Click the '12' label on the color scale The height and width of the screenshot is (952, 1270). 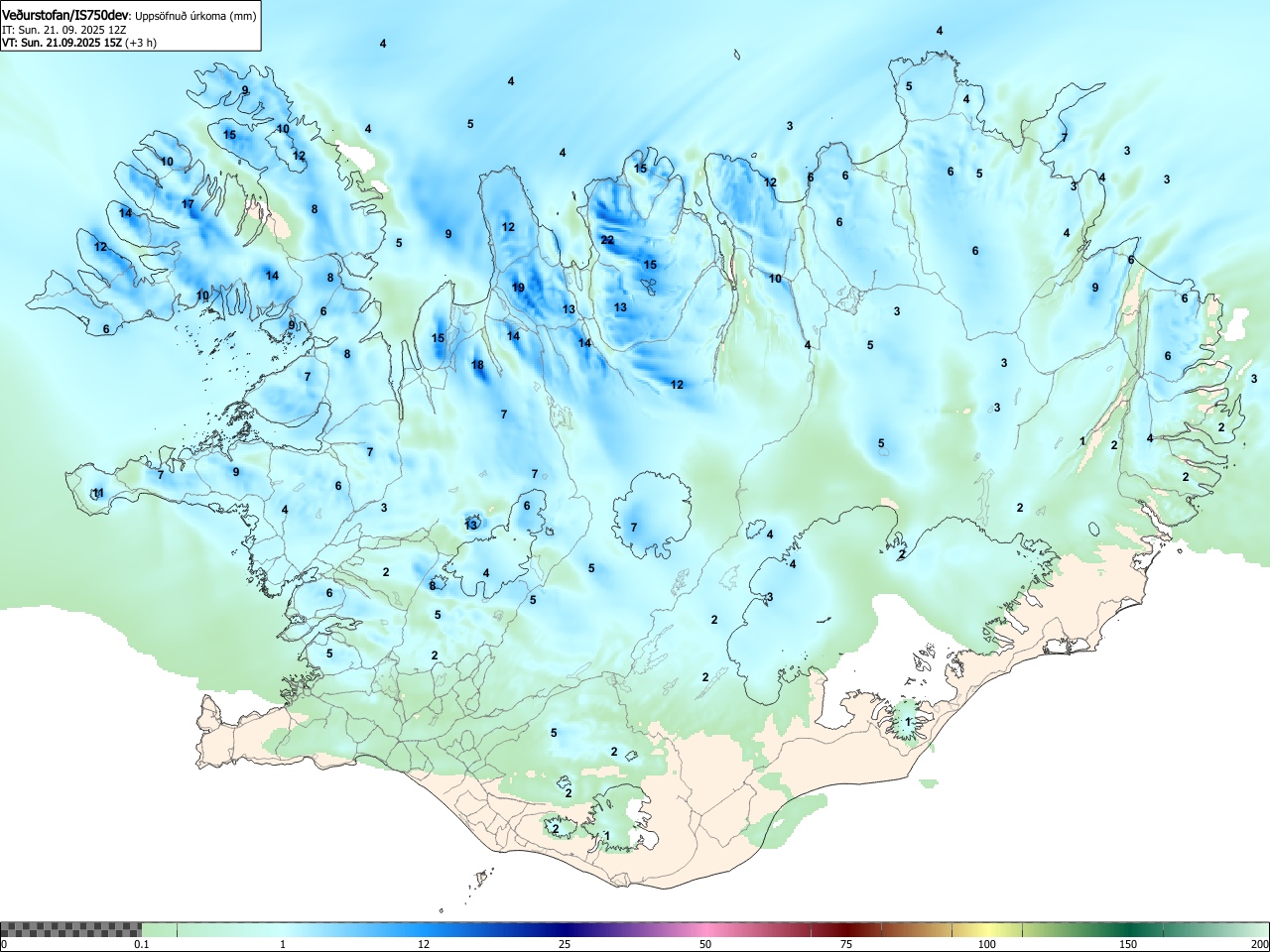click(424, 944)
